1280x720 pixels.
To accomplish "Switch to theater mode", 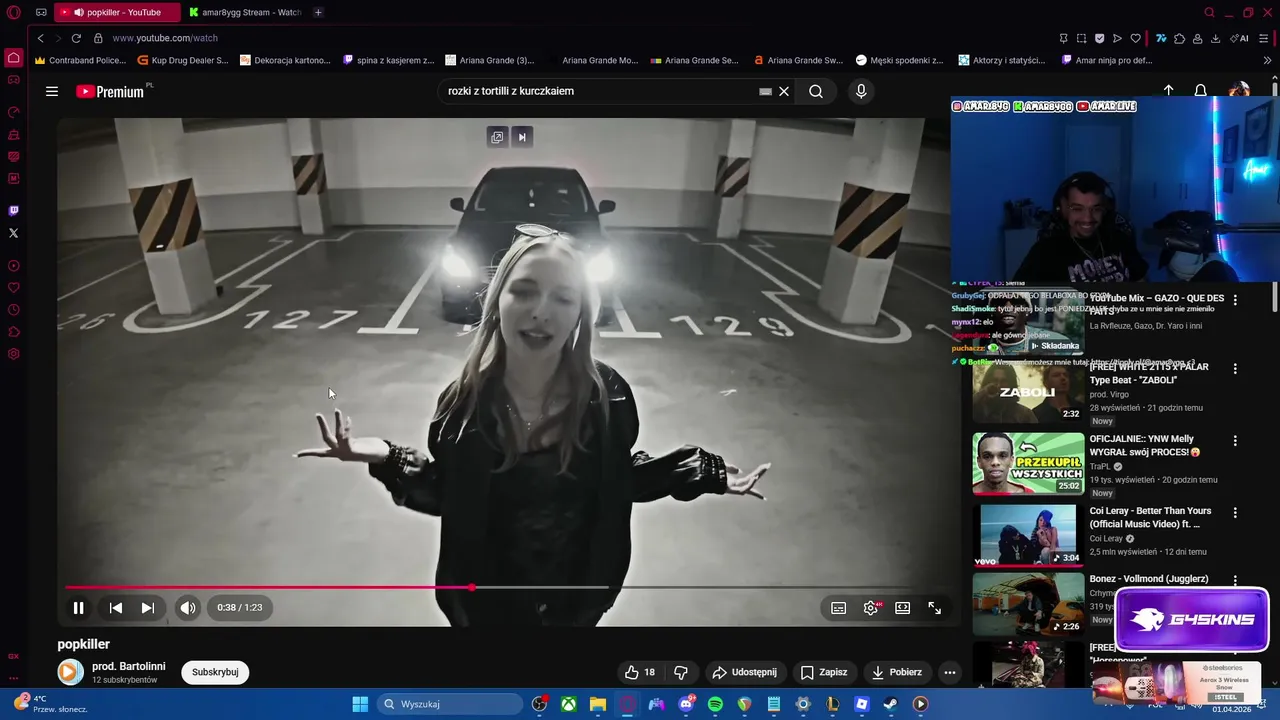I will pos(903,608).
